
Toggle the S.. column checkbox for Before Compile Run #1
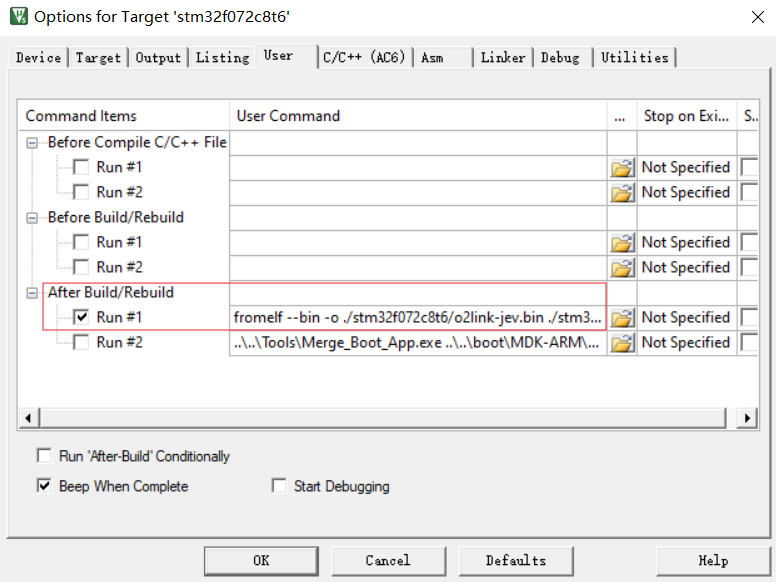tap(749, 167)
